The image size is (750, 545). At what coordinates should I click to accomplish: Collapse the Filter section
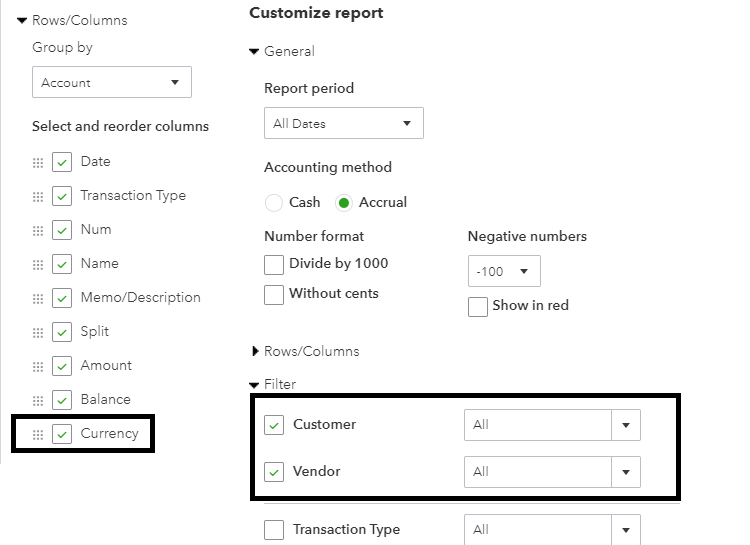(x=255, y=385)
